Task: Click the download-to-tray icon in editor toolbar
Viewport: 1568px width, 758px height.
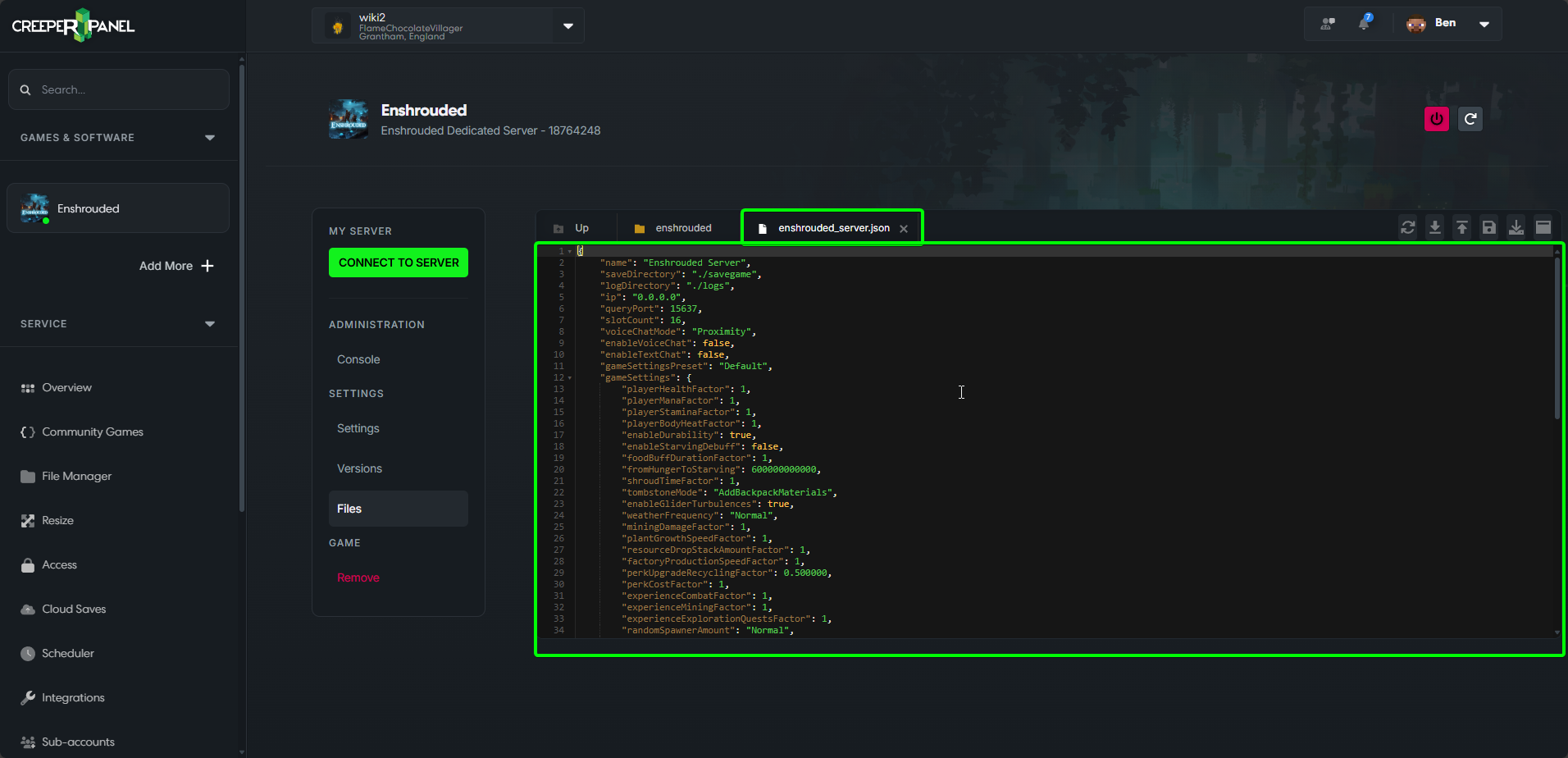Action: coord(1516,227)
